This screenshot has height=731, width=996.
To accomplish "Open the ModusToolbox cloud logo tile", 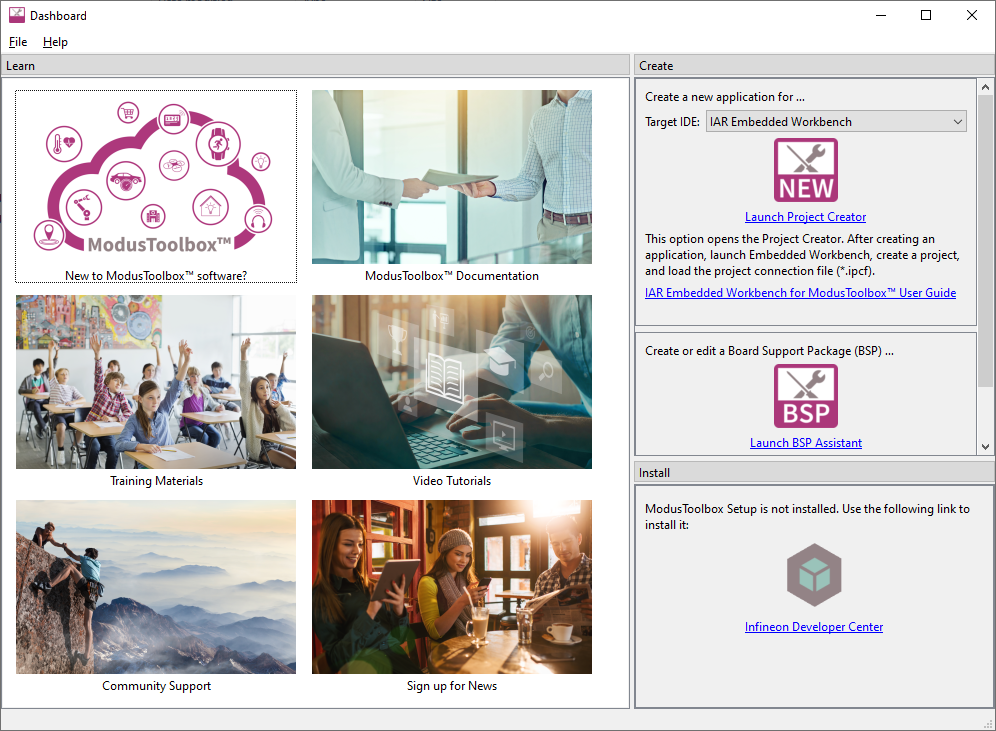I will (x=155, y=178).
